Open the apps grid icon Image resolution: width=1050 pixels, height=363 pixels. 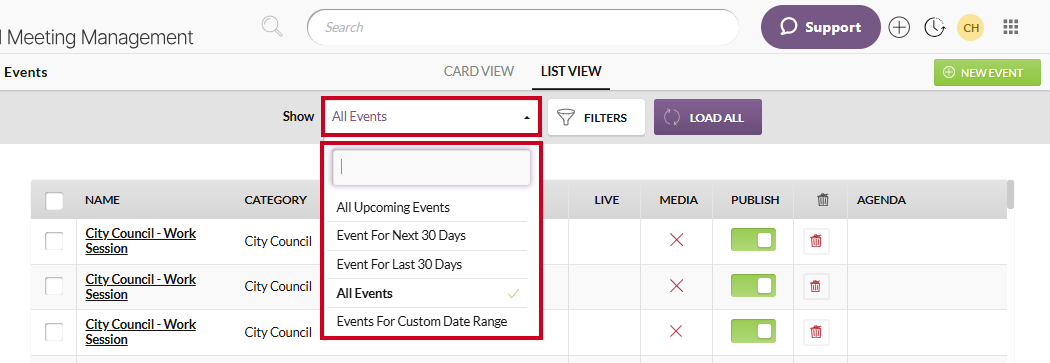click(1010, 27)
